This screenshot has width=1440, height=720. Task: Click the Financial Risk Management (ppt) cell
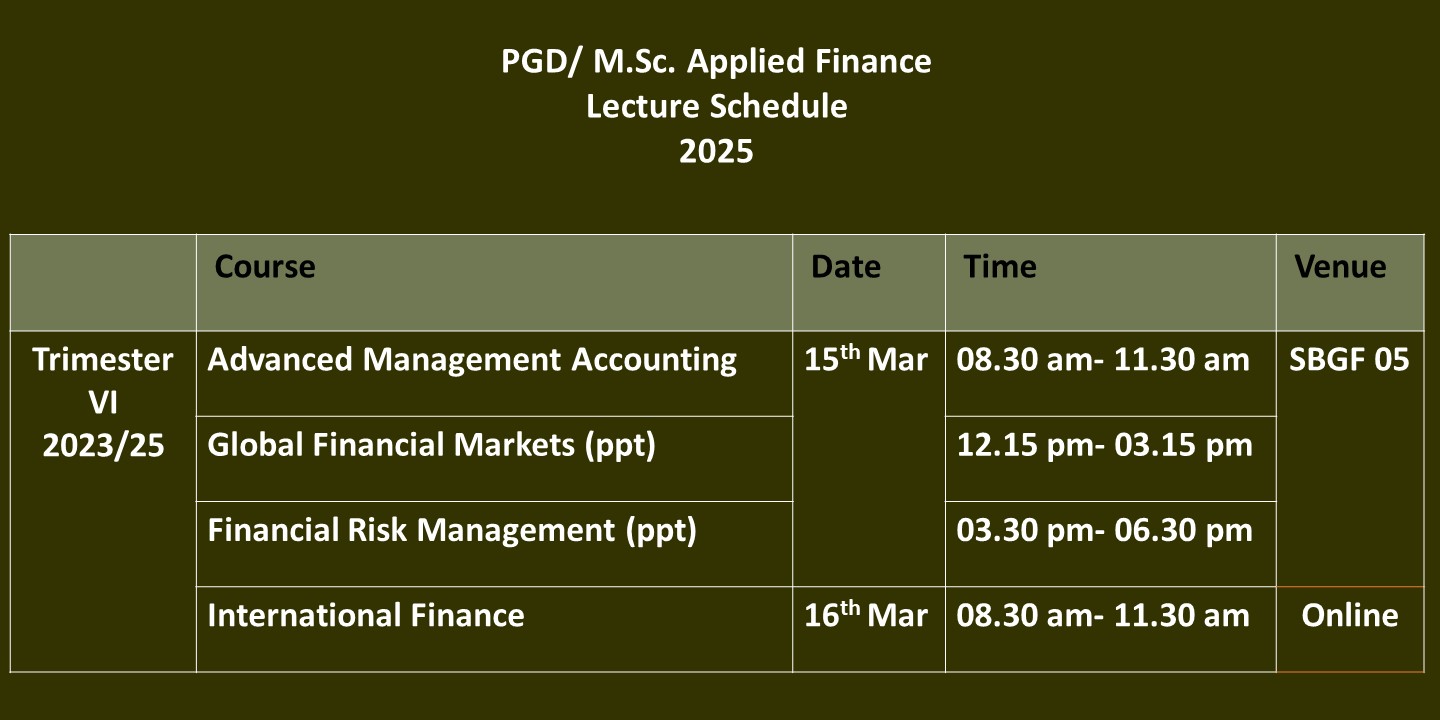pos(494,544)
